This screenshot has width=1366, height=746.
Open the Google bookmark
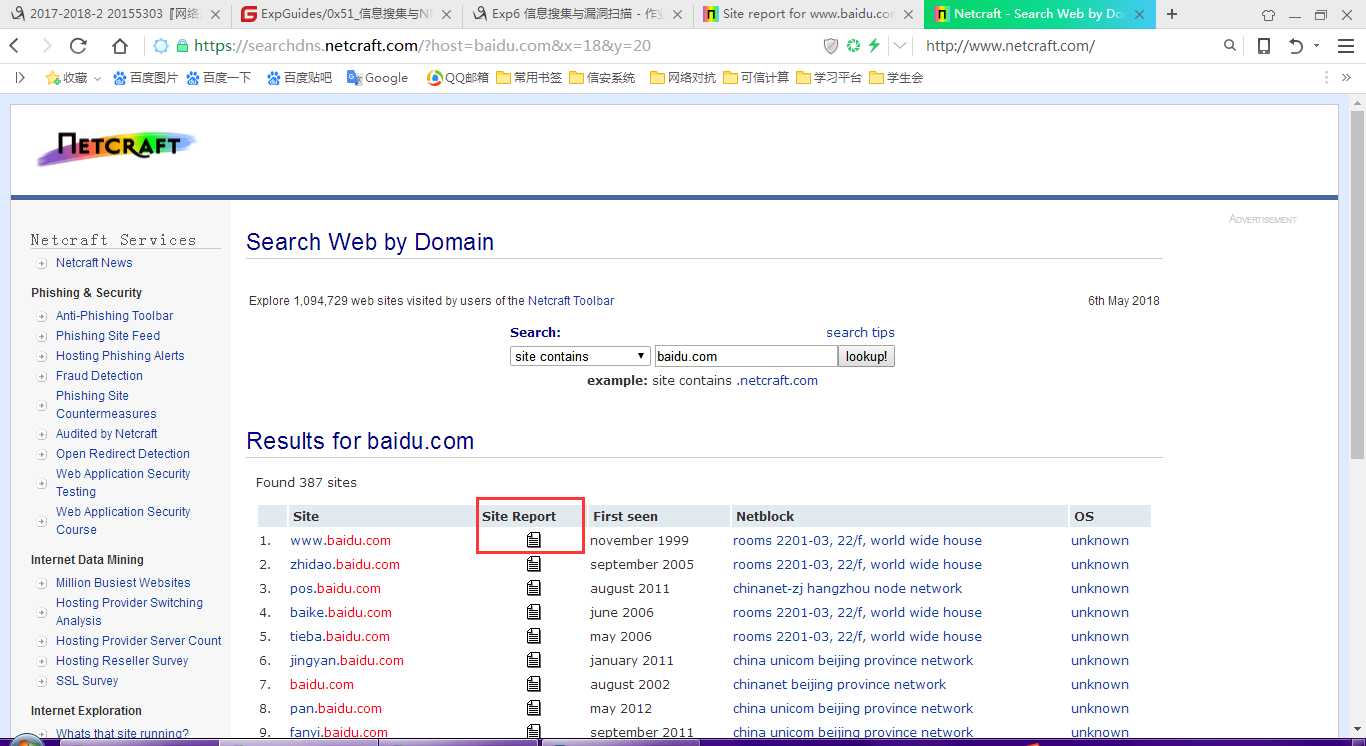(377, 78)
